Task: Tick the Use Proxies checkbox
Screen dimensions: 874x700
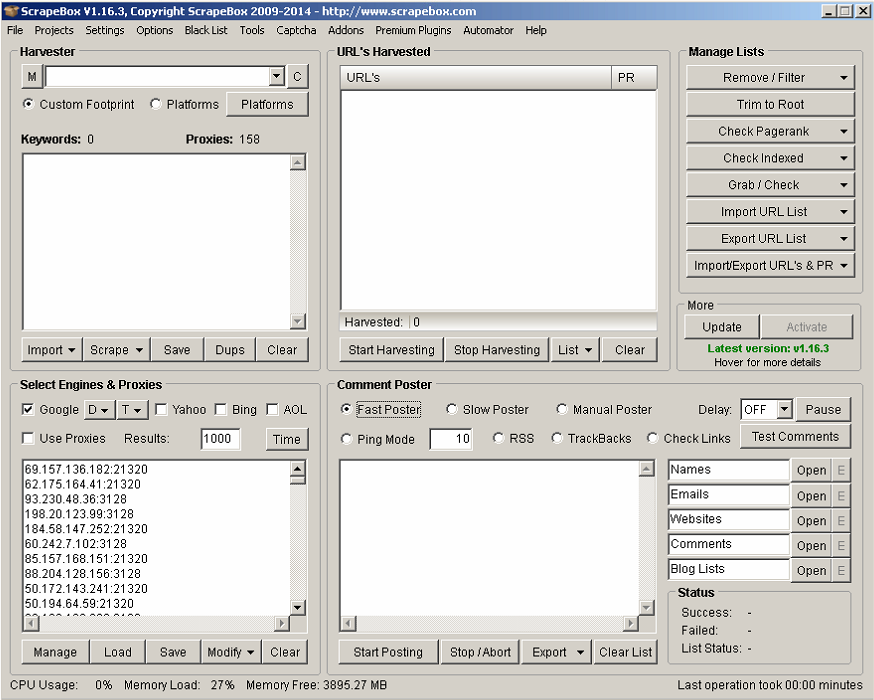Action: 27,439
